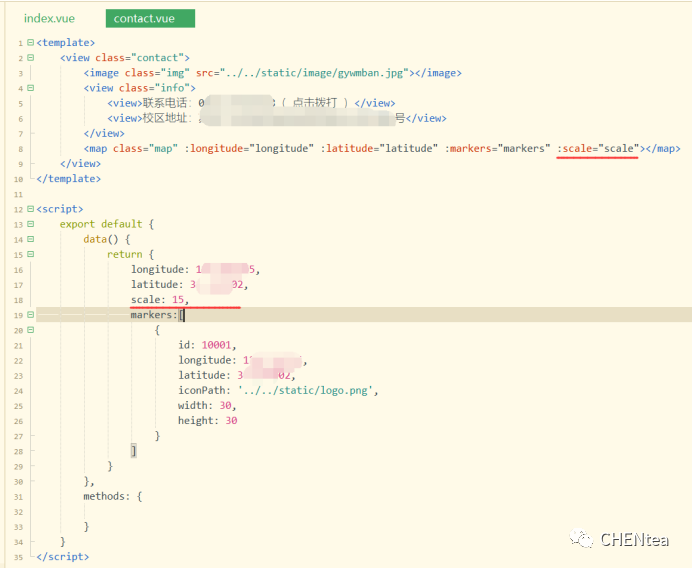This screenshot has height=568, width=692.
Task: Click the empty line 32 inside methods
Action: pyautogui.click(x=362, y=512)
